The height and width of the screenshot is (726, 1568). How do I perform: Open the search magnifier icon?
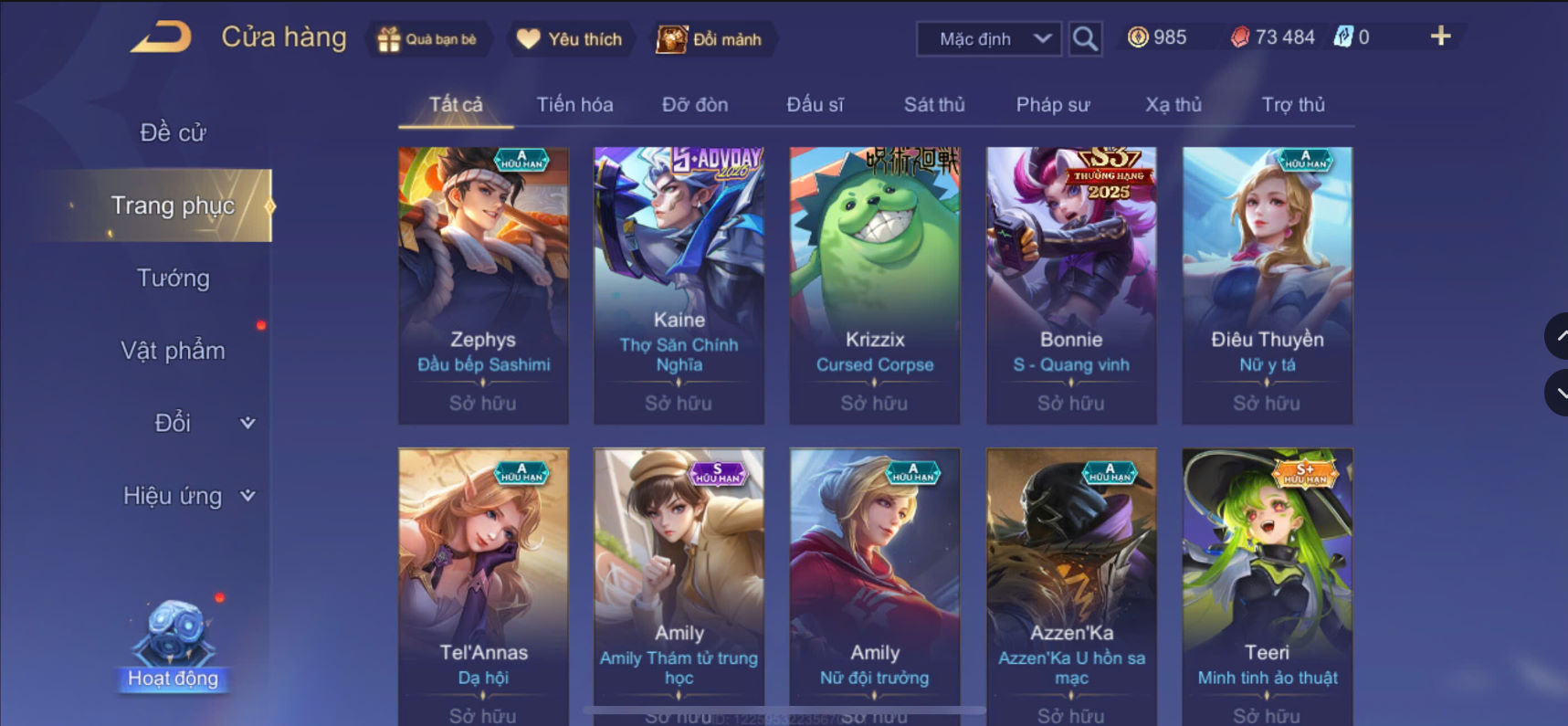click(1085, 38)
